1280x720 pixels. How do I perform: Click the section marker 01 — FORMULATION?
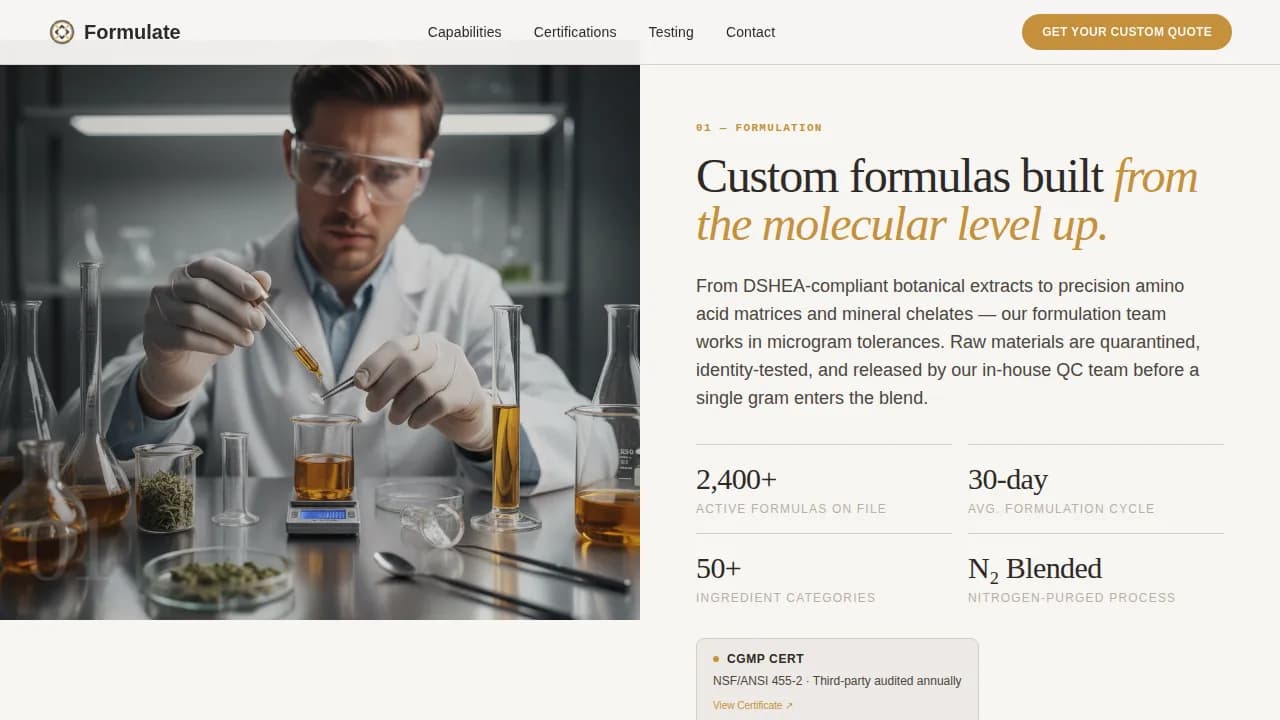pyautogui.click(x=759, y=127)
